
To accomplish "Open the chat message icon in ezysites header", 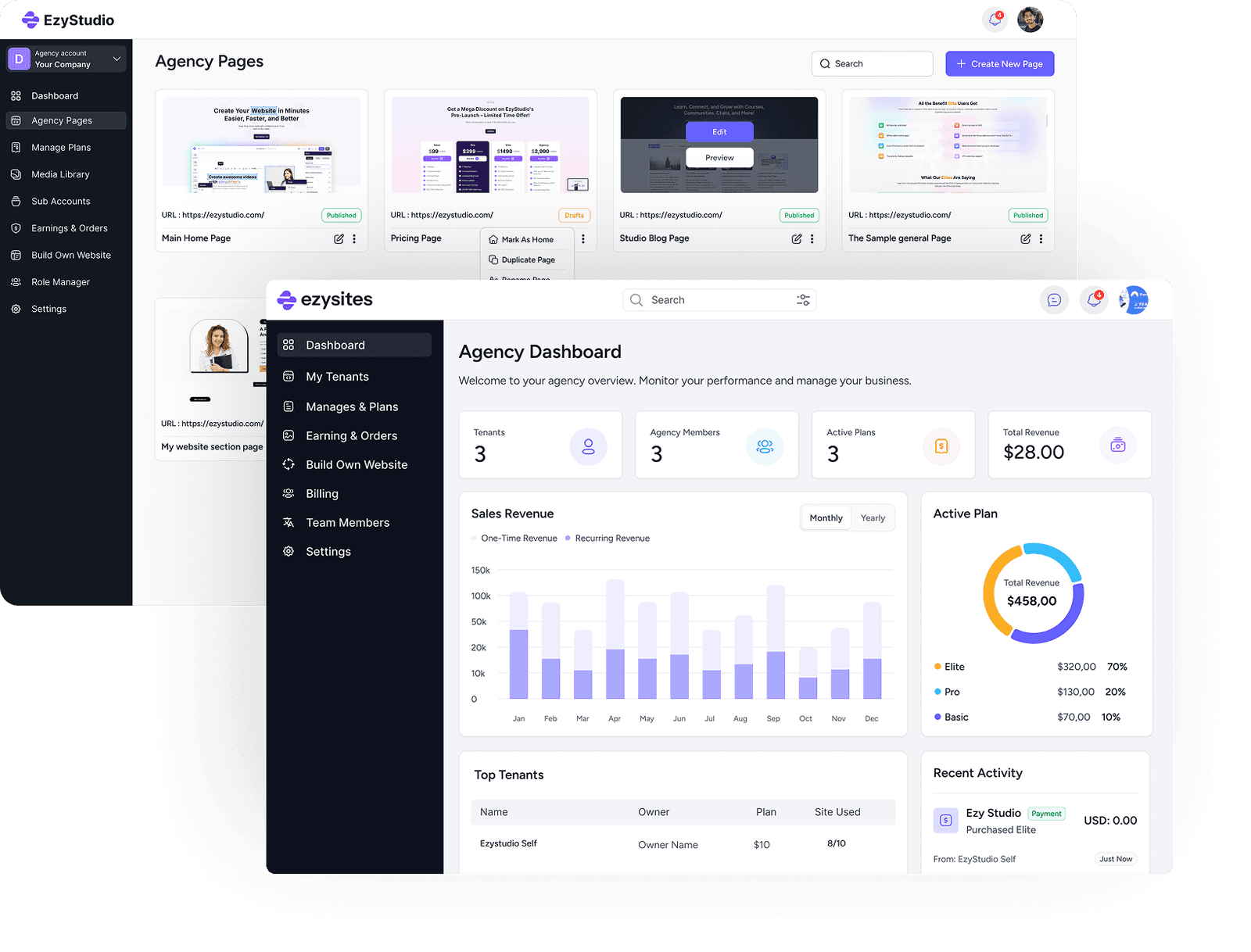I will pos(1054,299).
